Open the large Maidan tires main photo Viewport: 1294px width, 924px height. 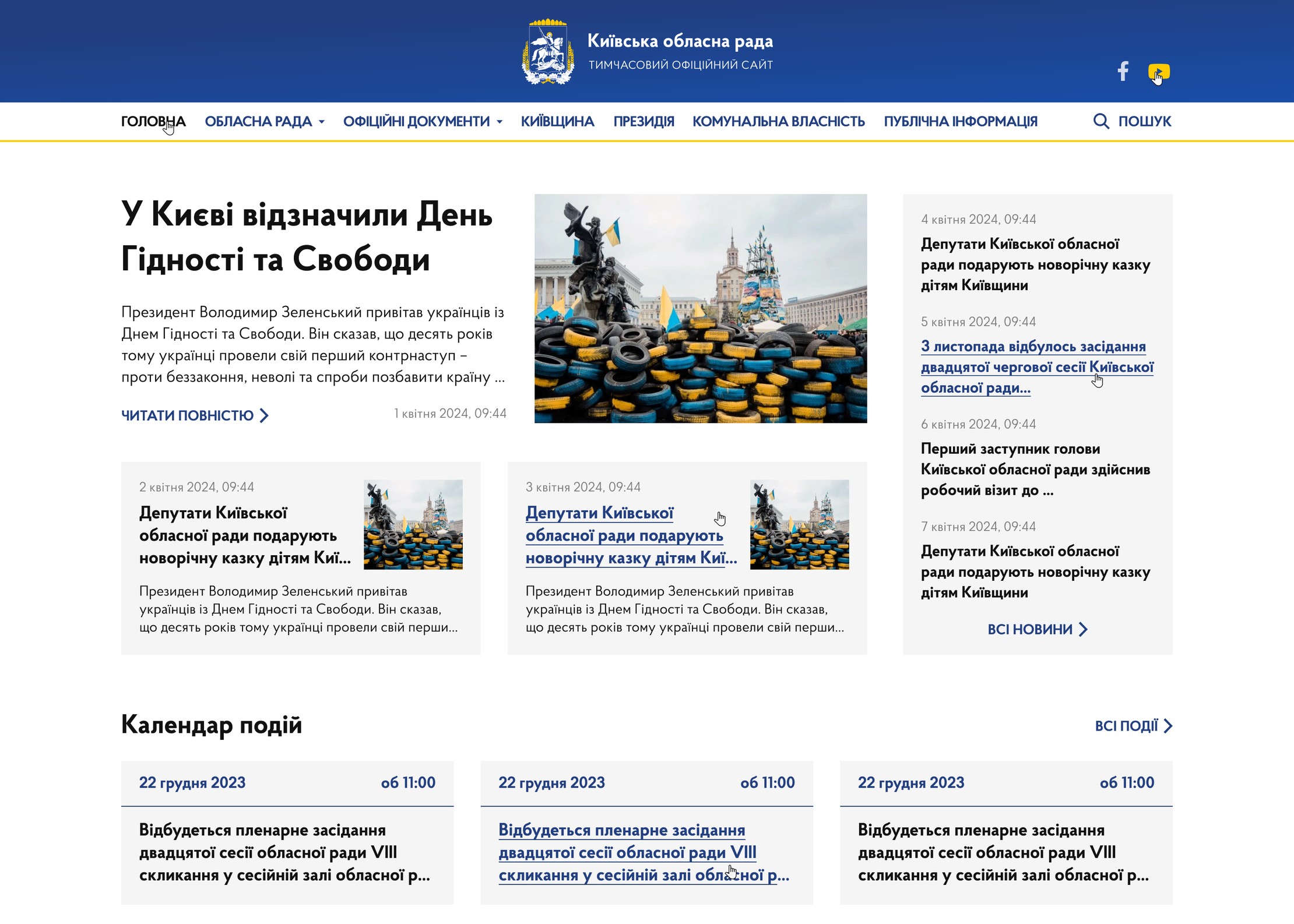click(x=701, y=308)
